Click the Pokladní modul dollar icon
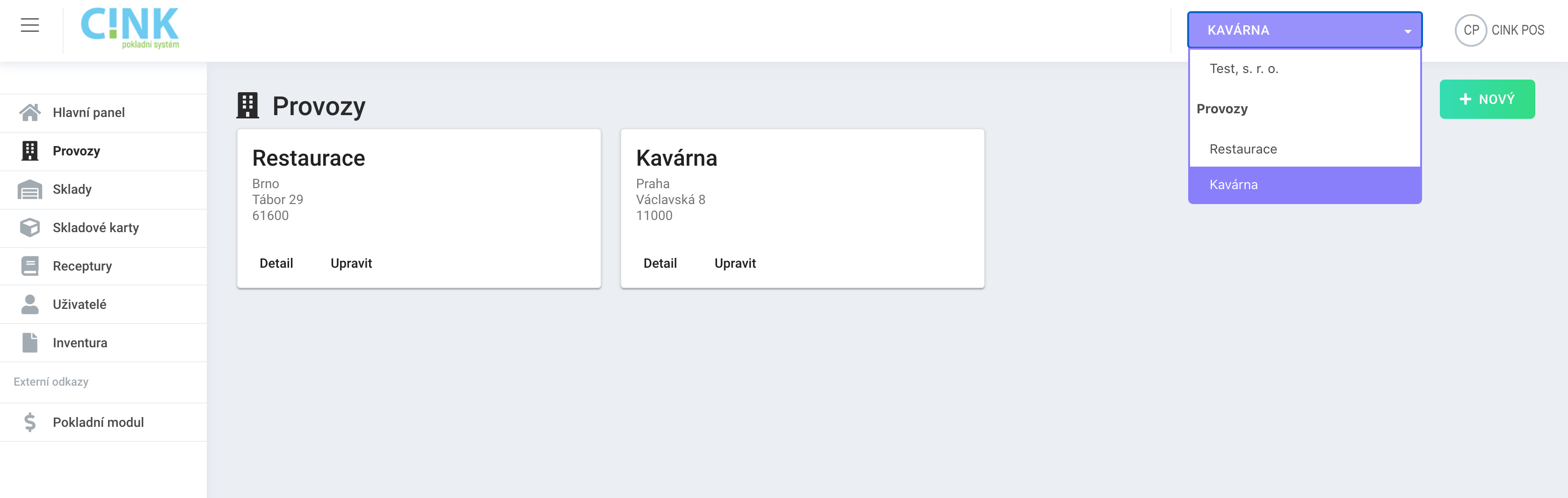1568x498 pixels. pyautogui.click(x=30, y=423)
